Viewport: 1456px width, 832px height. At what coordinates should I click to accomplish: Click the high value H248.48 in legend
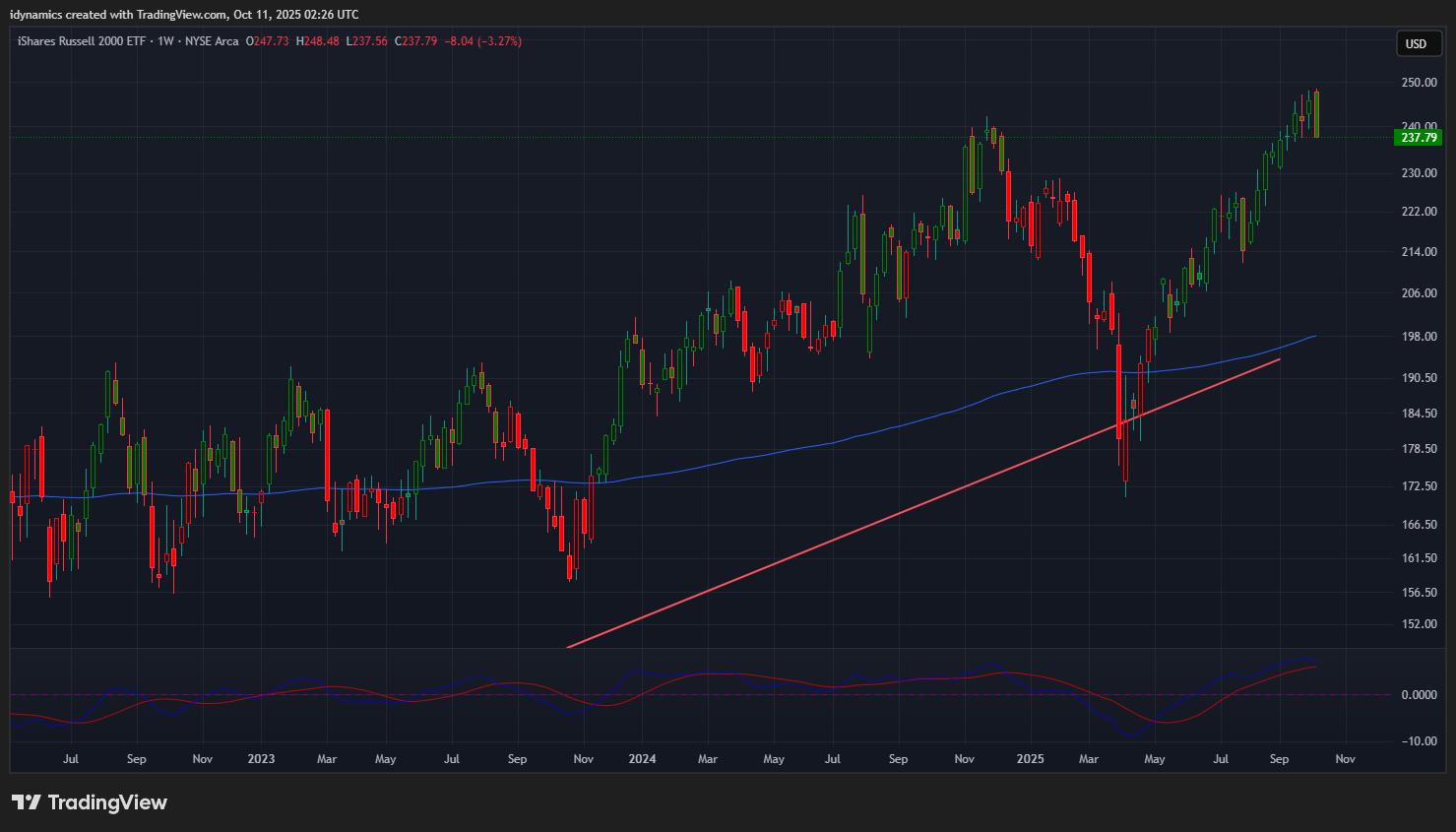(317, 41)
